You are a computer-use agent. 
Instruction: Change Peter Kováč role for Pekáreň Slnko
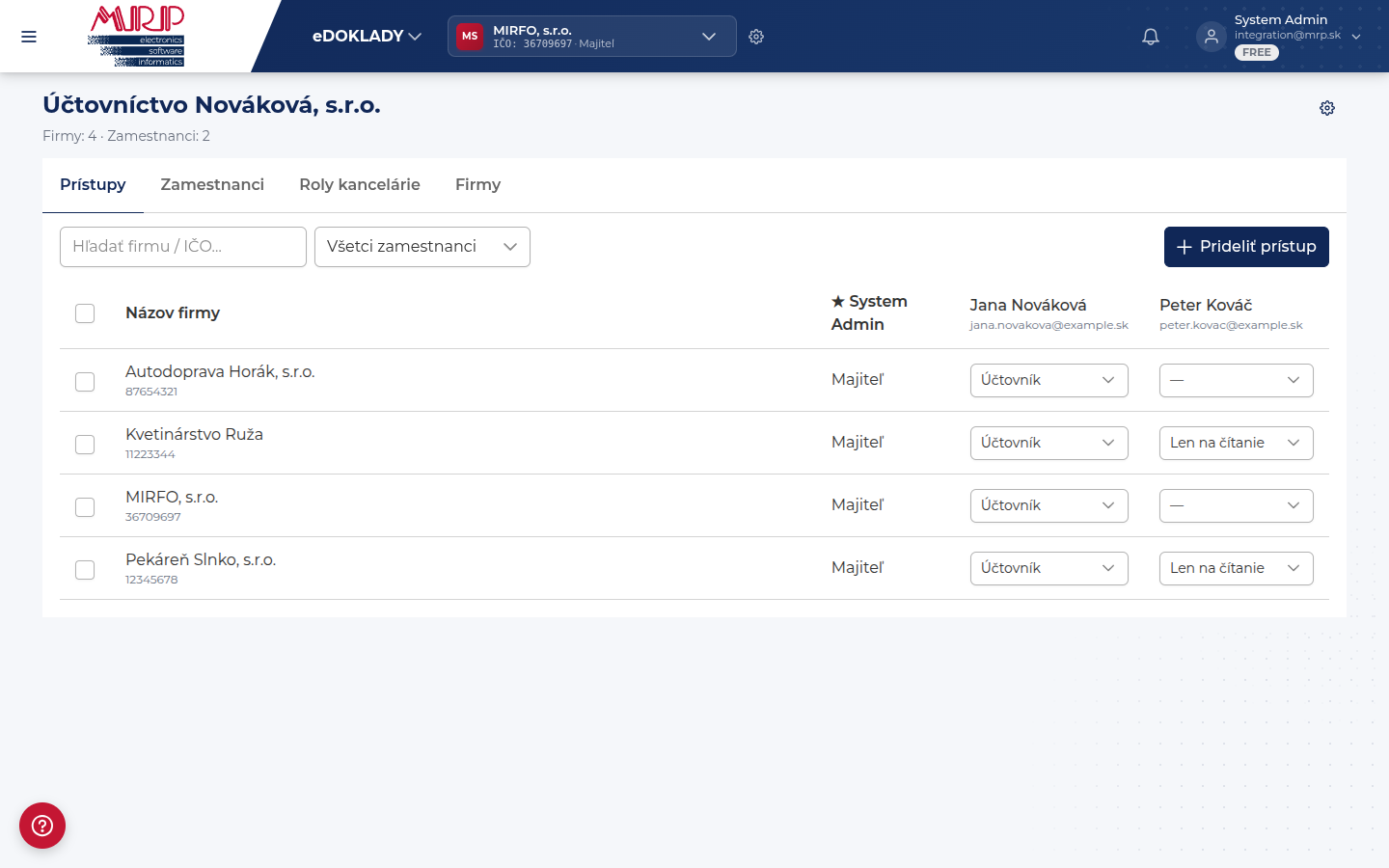(1237, 568)
